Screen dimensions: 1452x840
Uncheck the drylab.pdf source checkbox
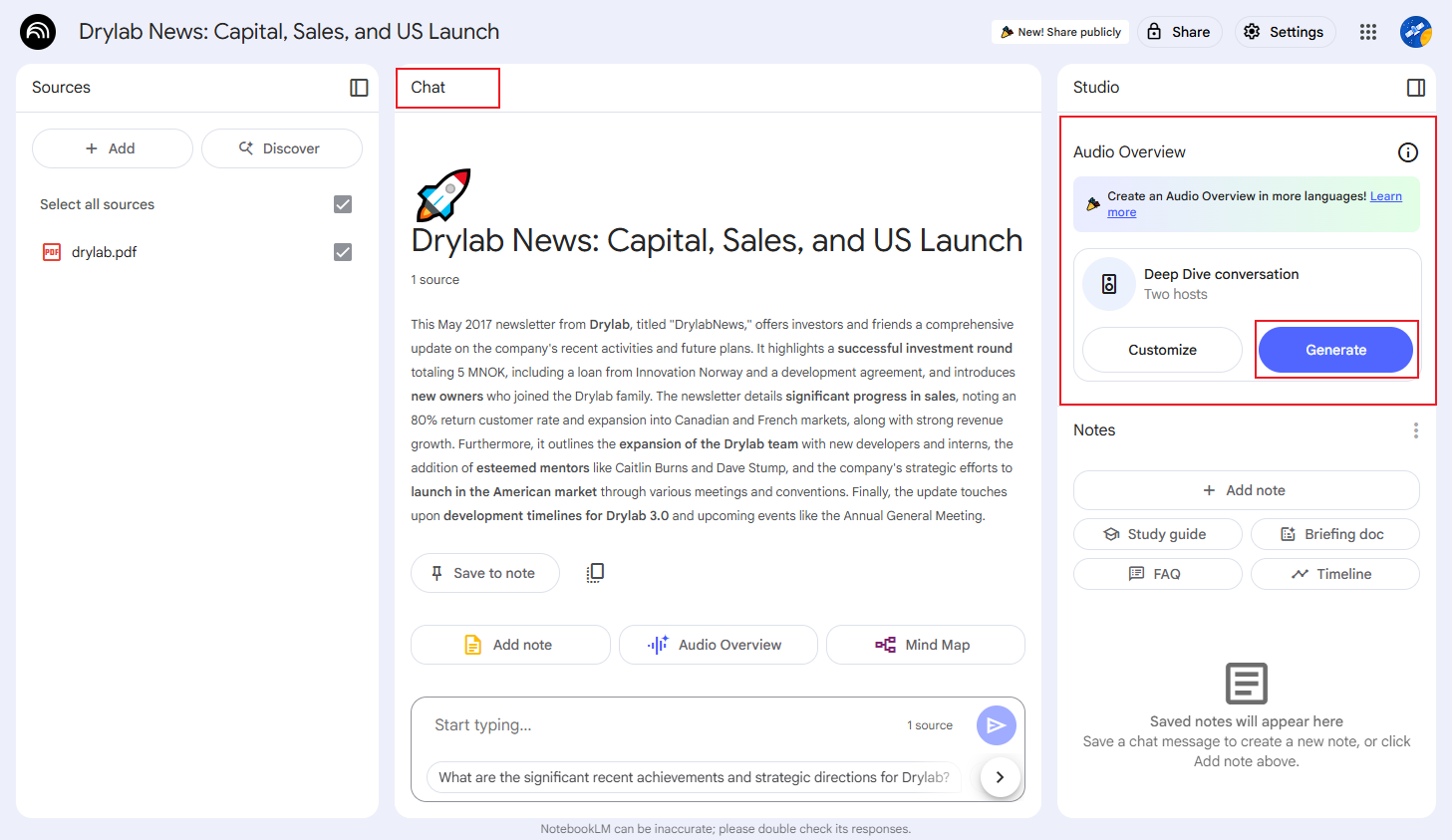click(343, 252)
